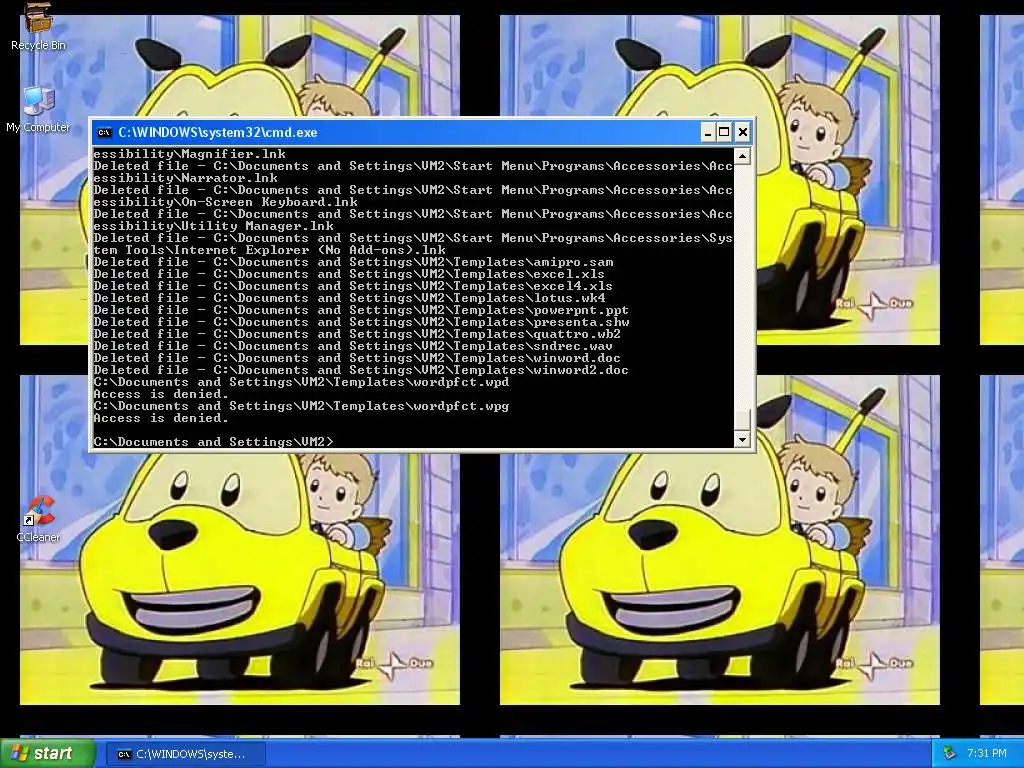
Task: Click the line ending with amipro.sam
Action: (x=353, y=262)
